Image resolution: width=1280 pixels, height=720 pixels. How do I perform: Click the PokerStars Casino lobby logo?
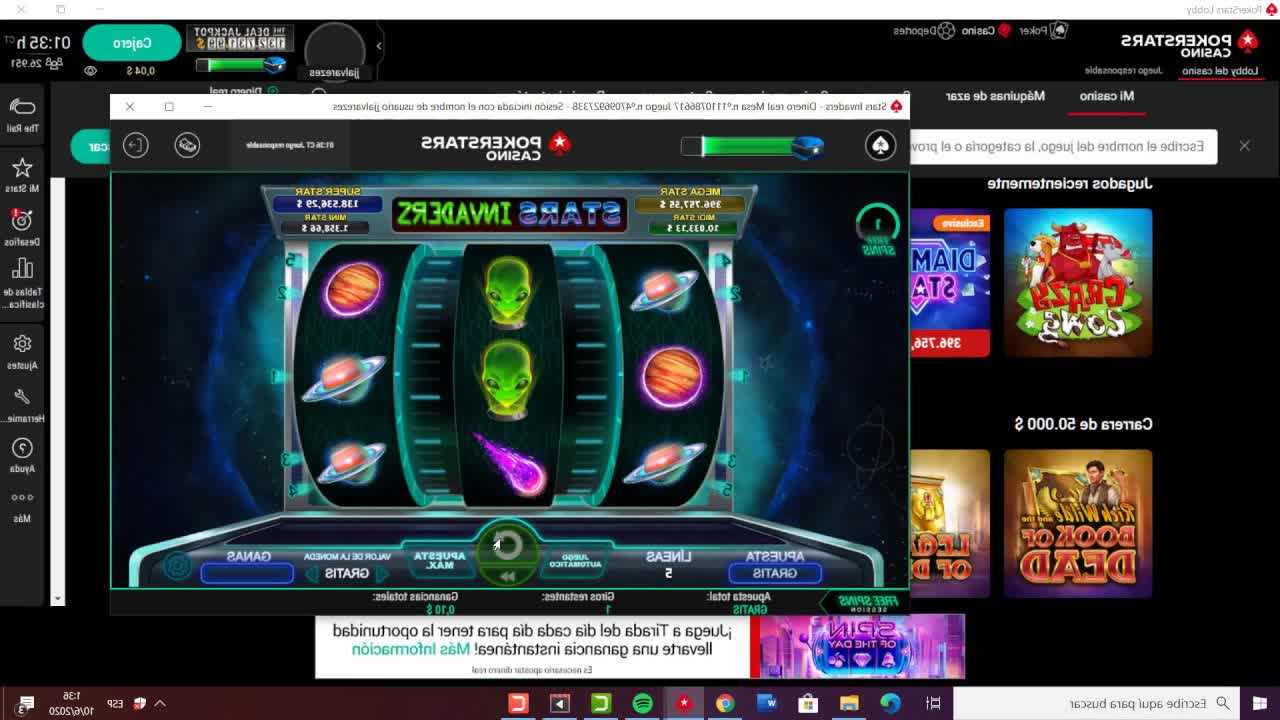pos(1190,44)
